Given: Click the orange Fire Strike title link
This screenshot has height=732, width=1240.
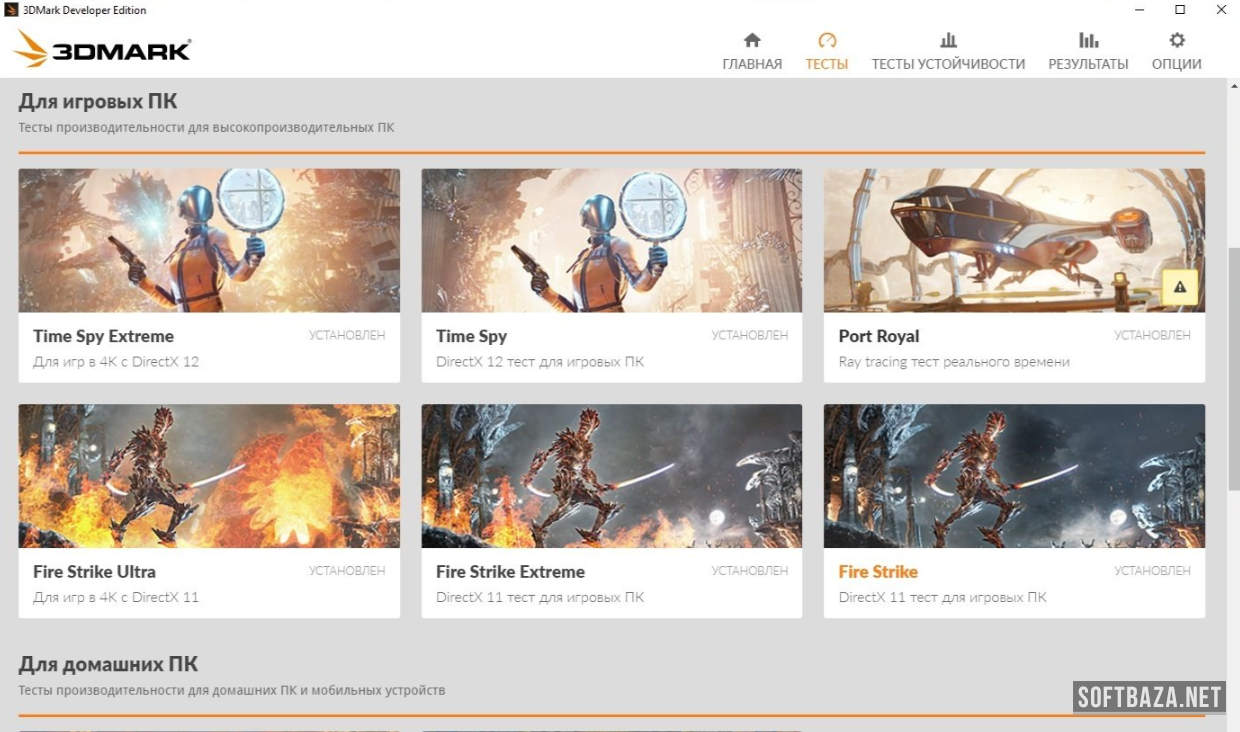Looking at the screenshot, I should 878,572.
